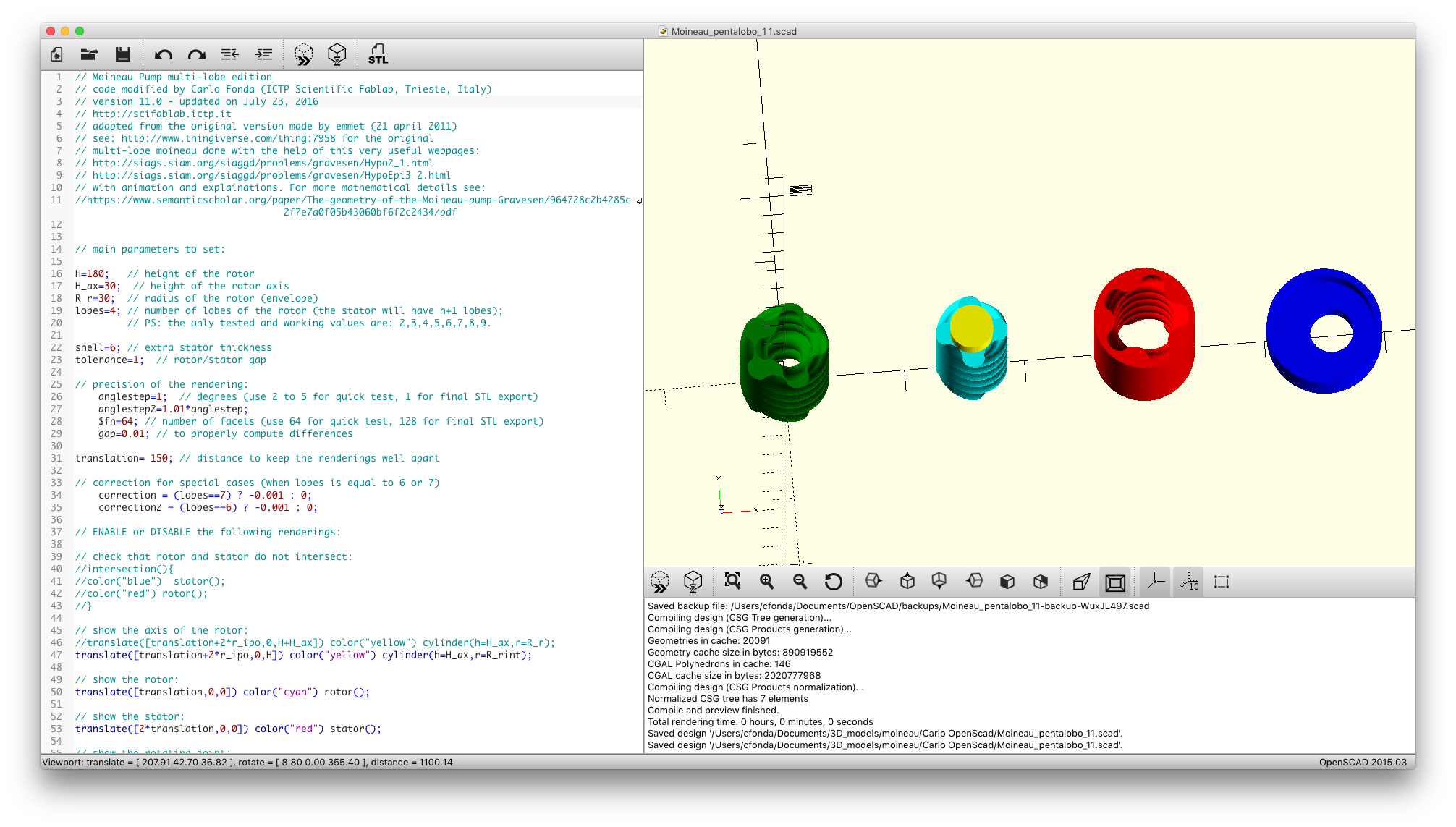
Task: Click the View All zoom icon
Action: coord(733,582)
